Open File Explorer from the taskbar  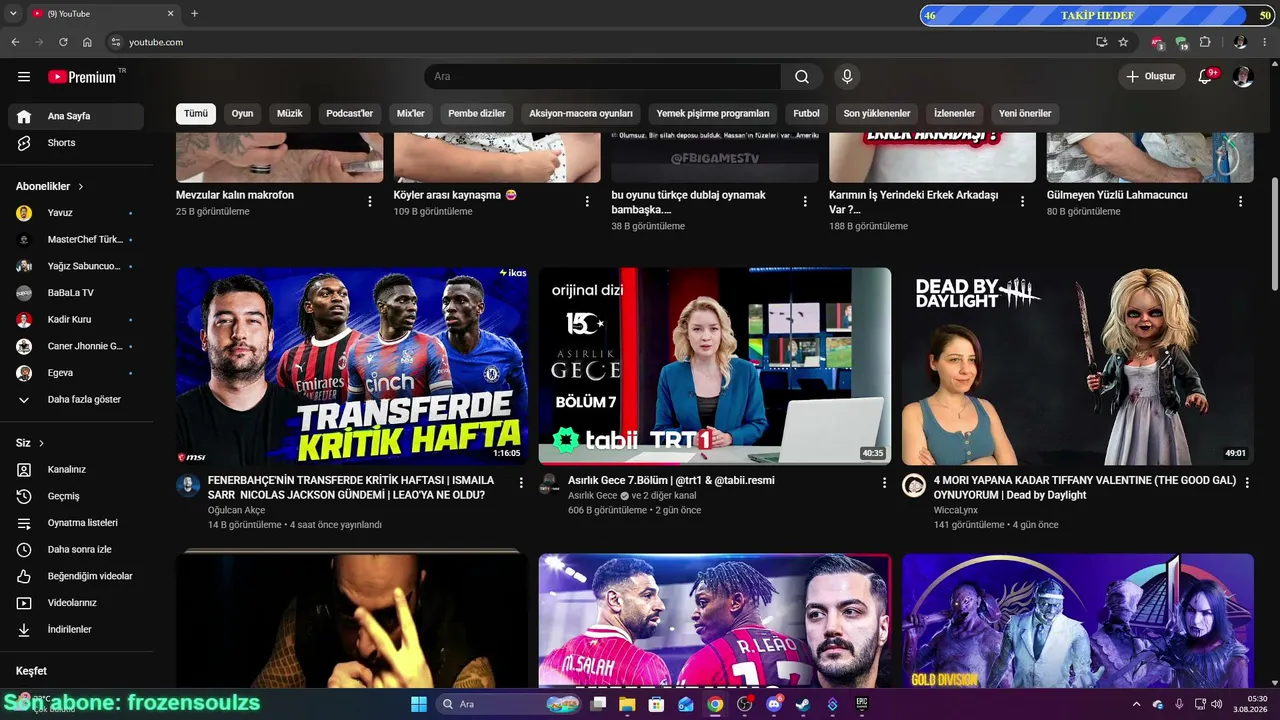(627, 704)
